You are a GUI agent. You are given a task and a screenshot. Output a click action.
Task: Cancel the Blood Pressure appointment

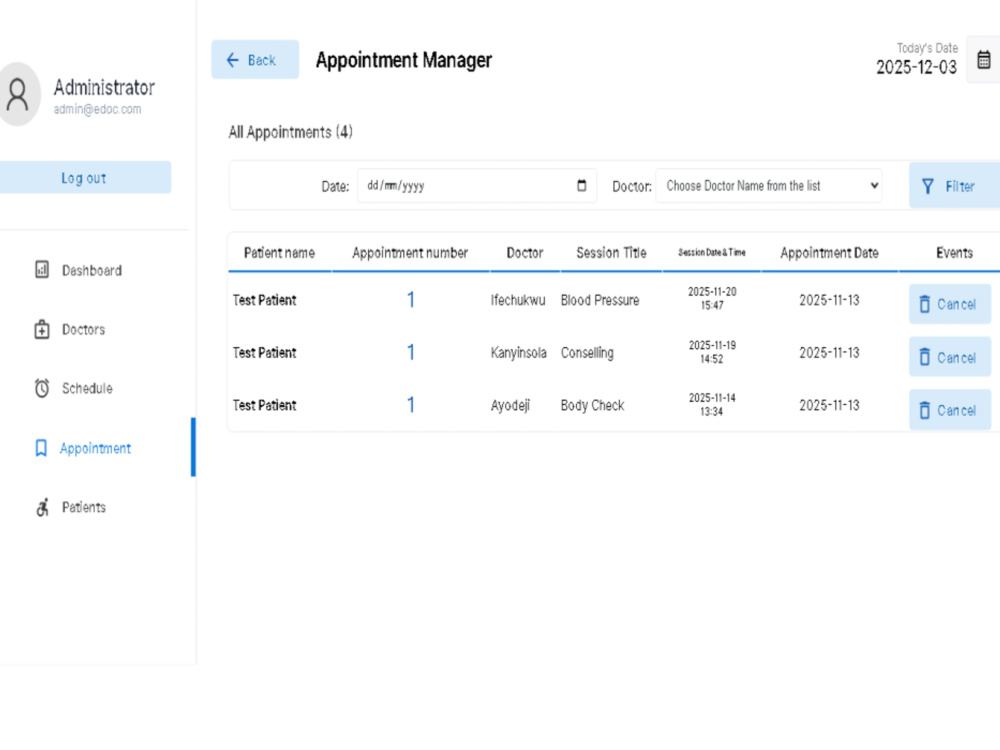(x=950, y=304)
